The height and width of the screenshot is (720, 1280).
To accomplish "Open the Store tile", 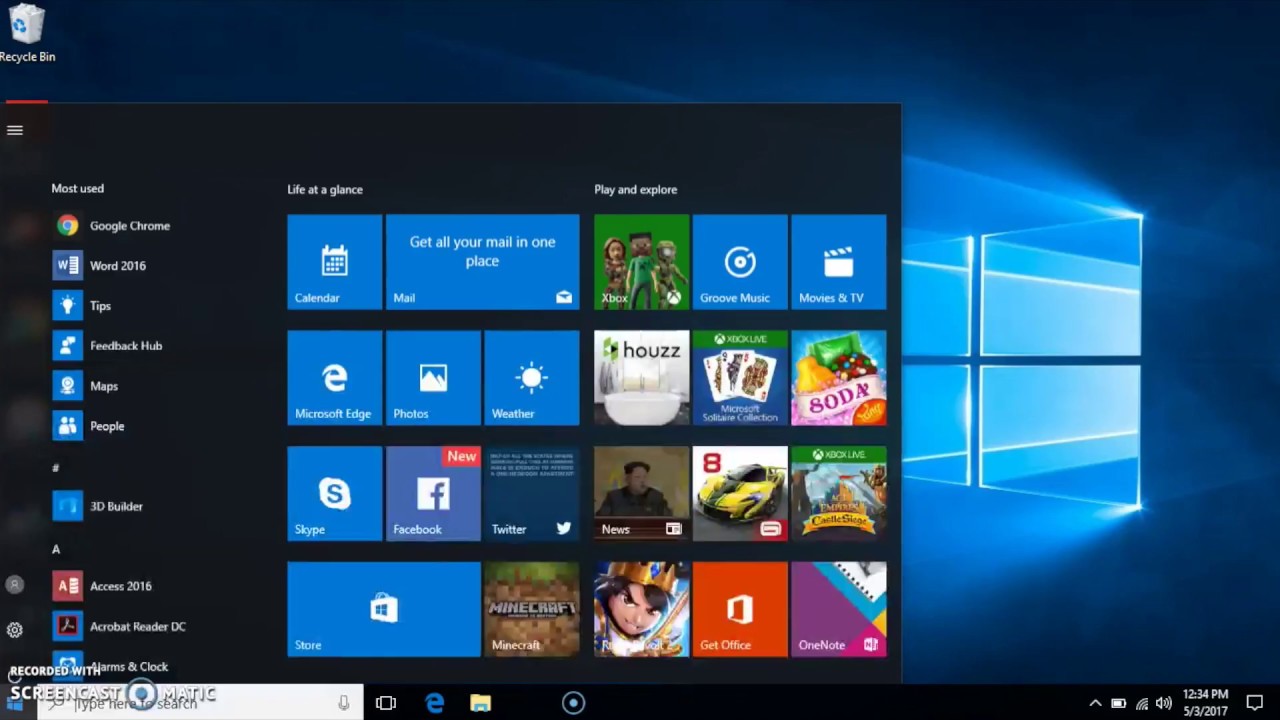I will tap(384, 609).
